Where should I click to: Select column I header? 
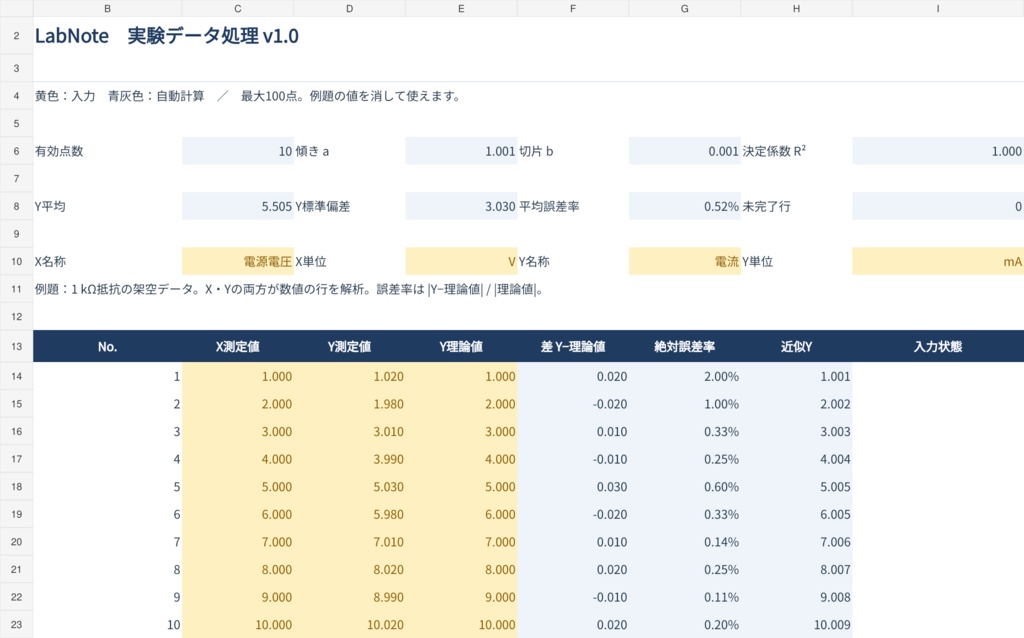(938, 8)
